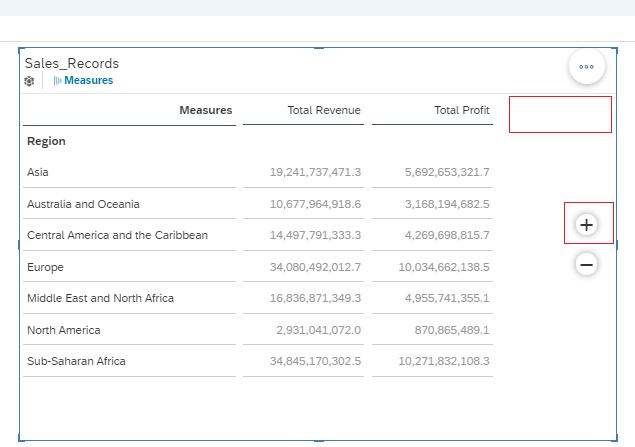Click Asia profit cell 5,692,653,321.7
The image size is (635, 447).
pos(447,172)
